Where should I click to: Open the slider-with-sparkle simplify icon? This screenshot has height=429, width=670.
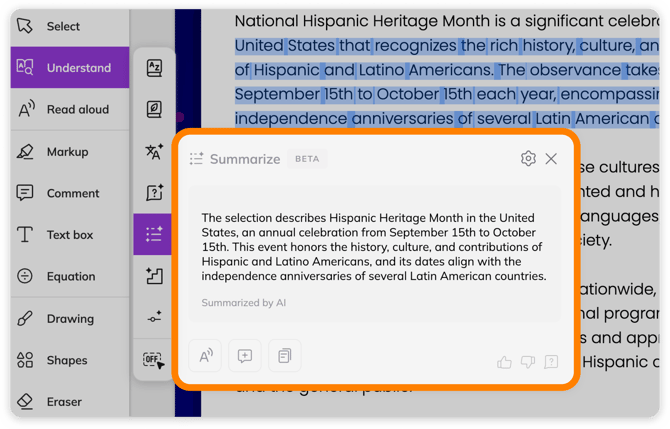(x=154, y=317)
